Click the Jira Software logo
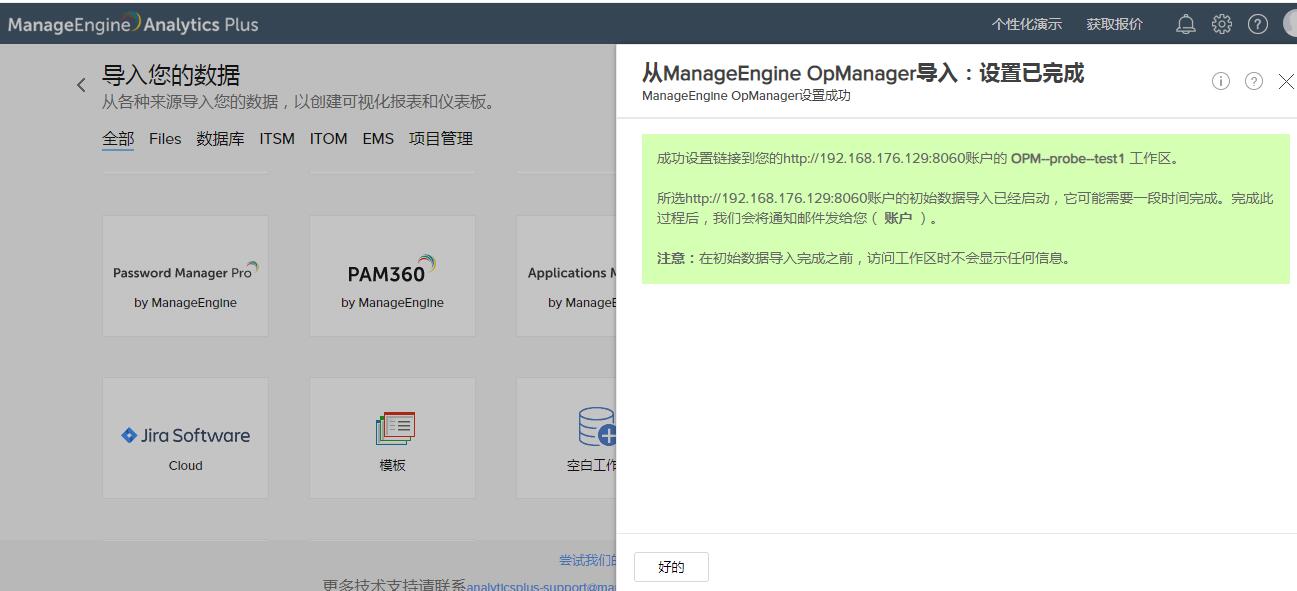 click(185, 435)
